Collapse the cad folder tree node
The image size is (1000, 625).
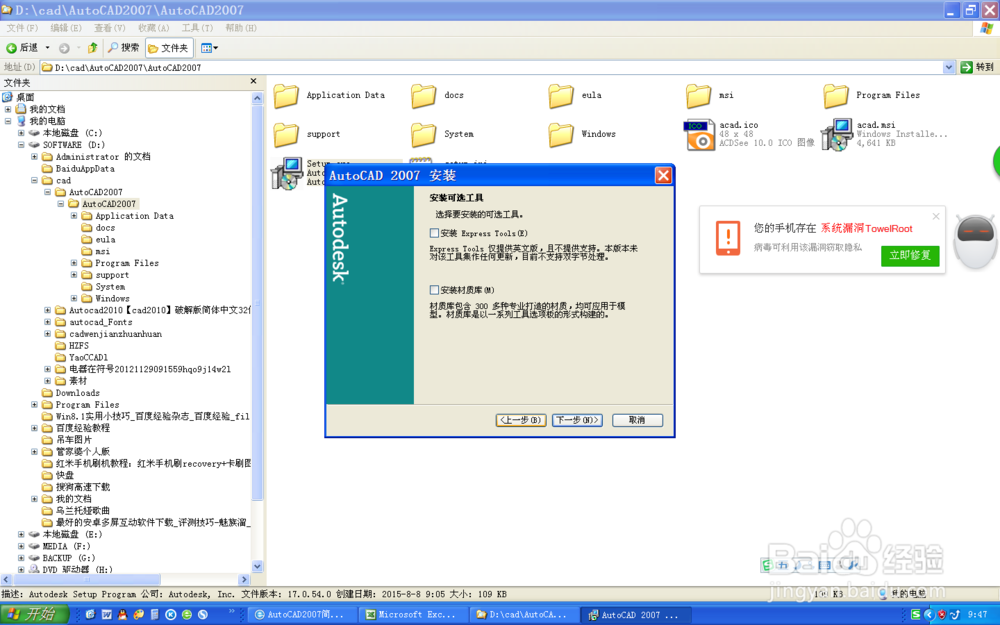(34, 180)
